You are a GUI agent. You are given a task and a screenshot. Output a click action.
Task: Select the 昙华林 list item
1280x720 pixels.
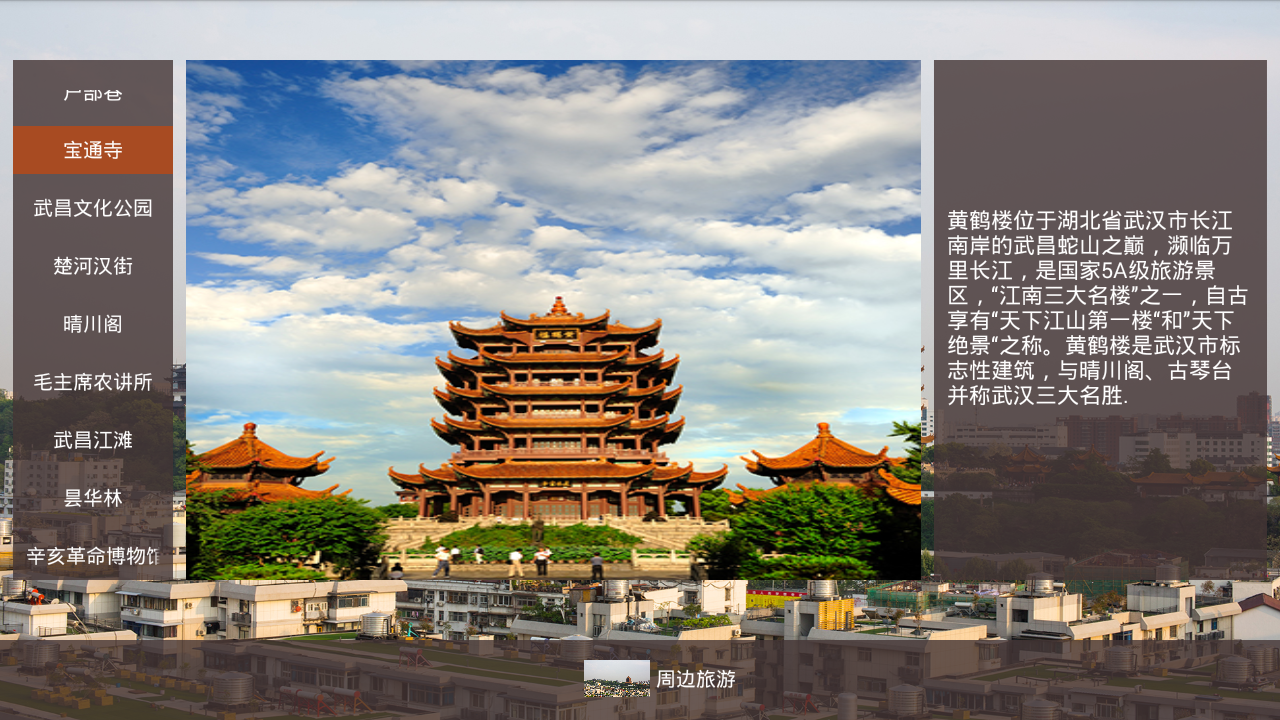tap(93, 498)
